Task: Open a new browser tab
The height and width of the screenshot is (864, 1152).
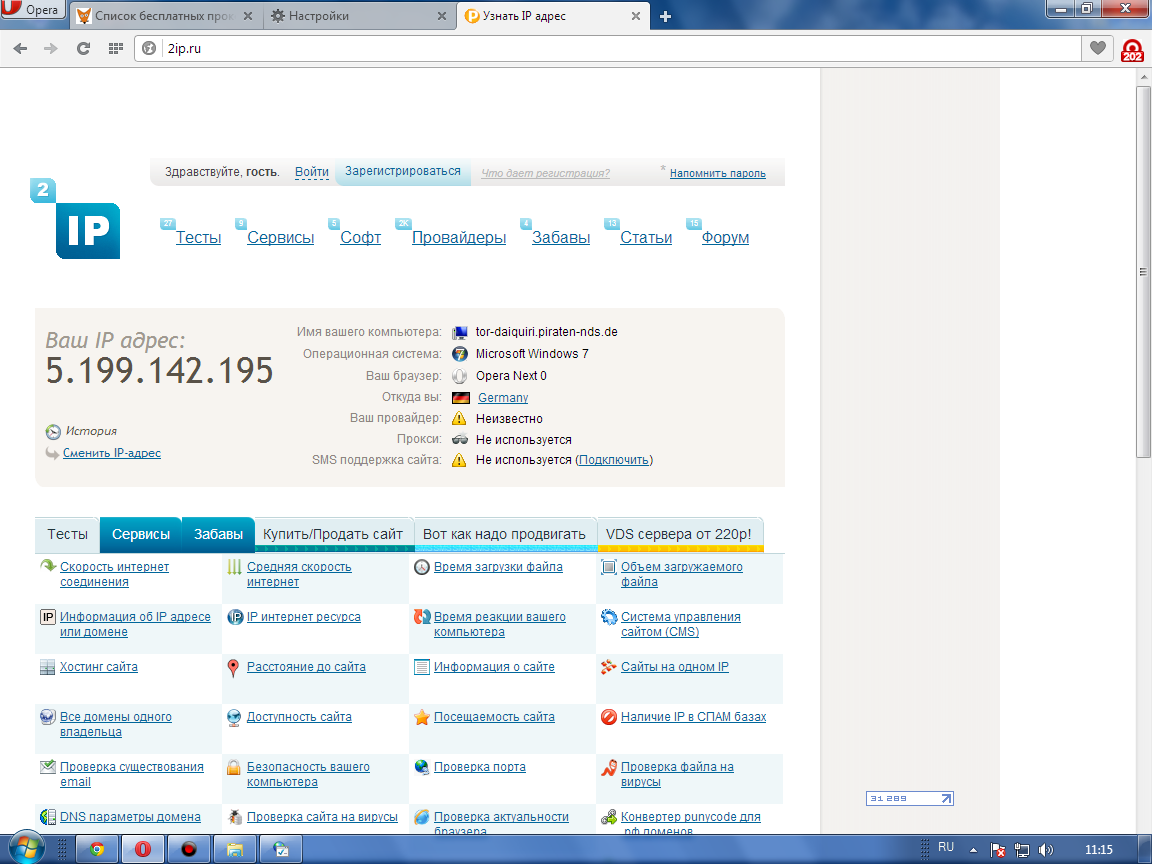Action: tap(665, 16)
